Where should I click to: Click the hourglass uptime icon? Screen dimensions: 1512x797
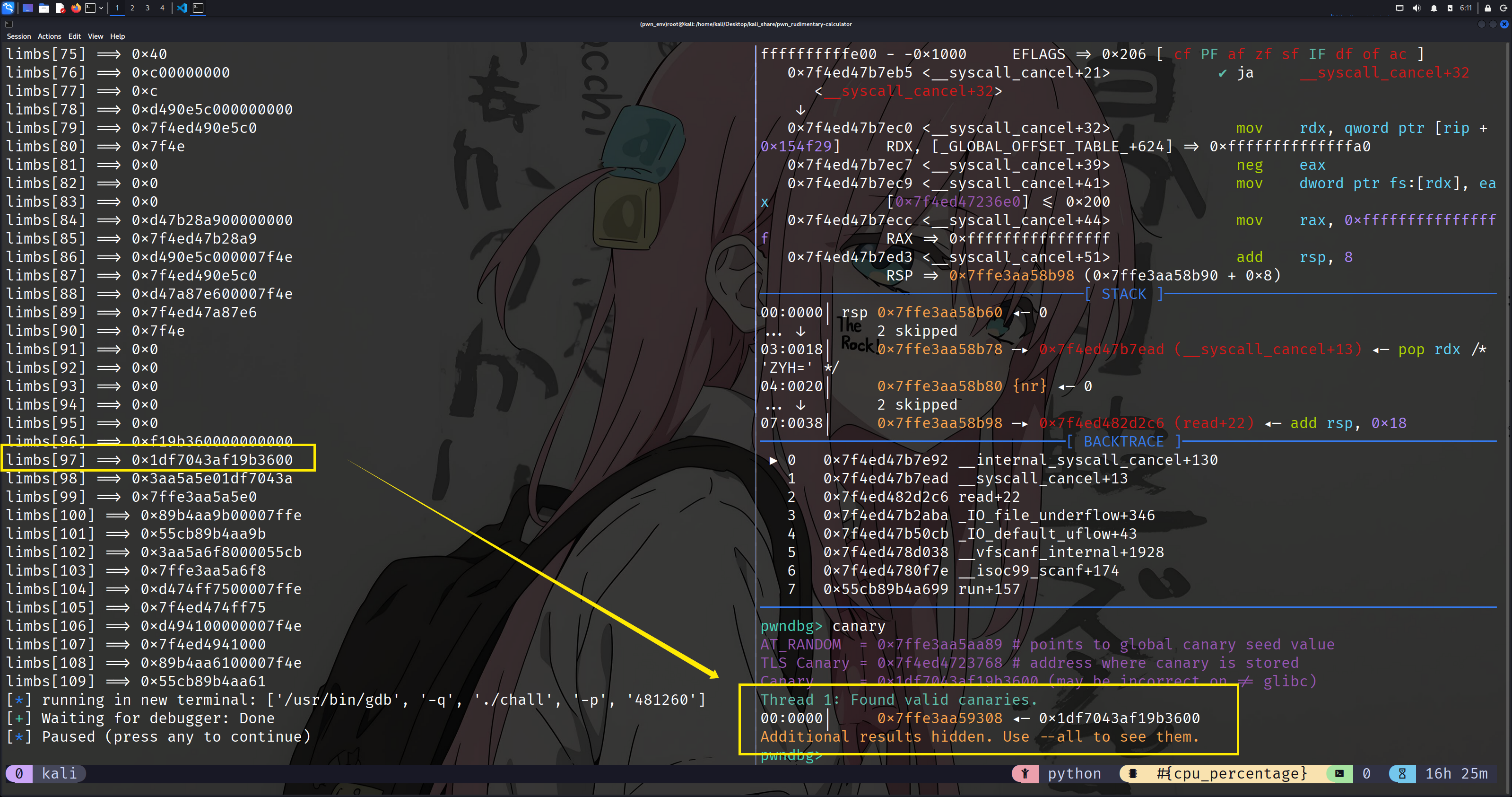[x=1402, y=773]
